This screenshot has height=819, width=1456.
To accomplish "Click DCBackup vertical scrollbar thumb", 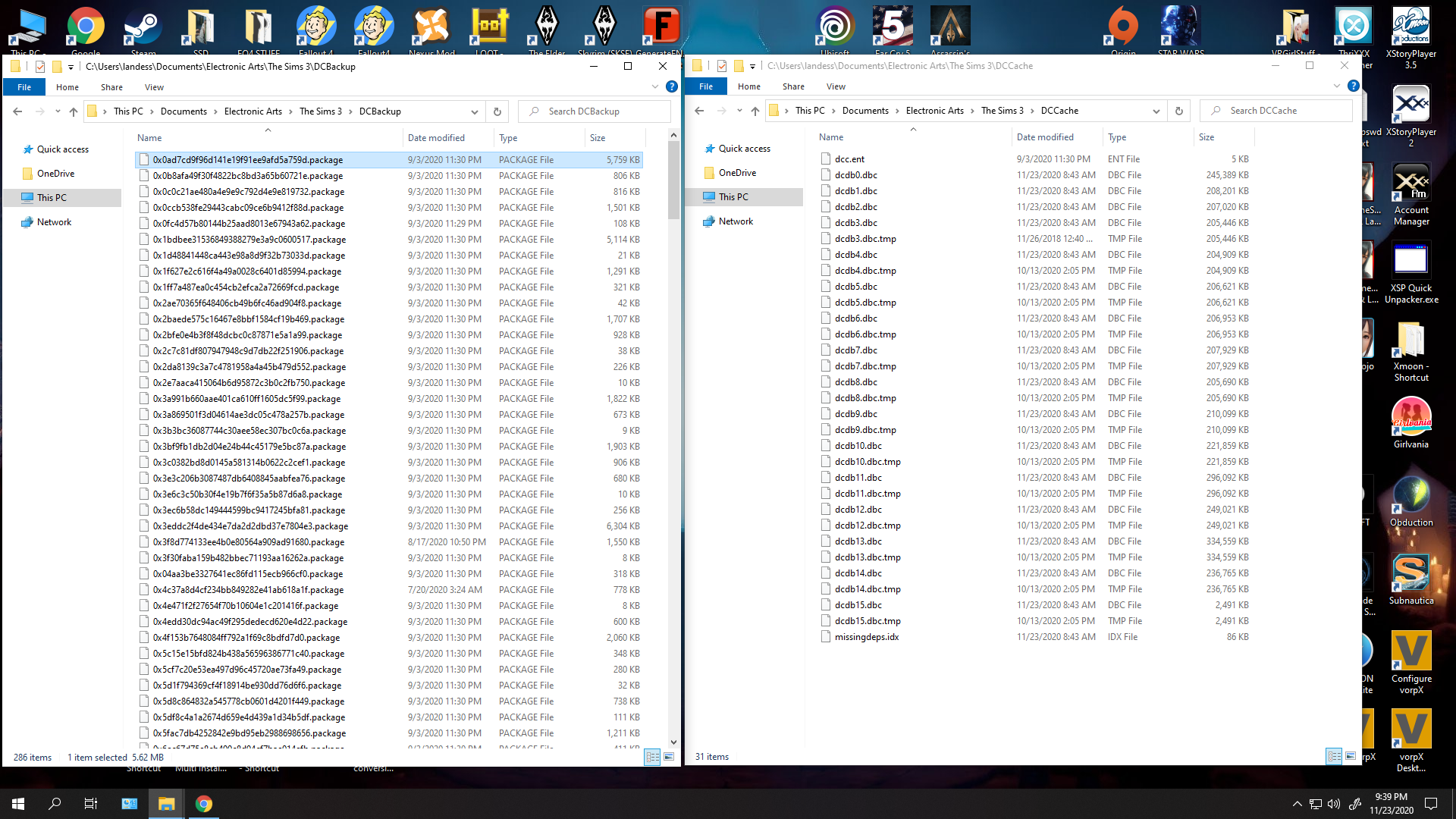I will pos(673,180).
